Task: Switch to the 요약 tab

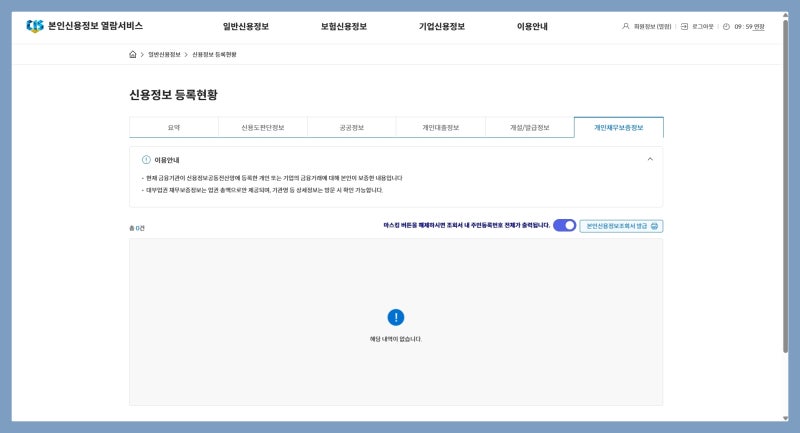Action: pos(174,128)
